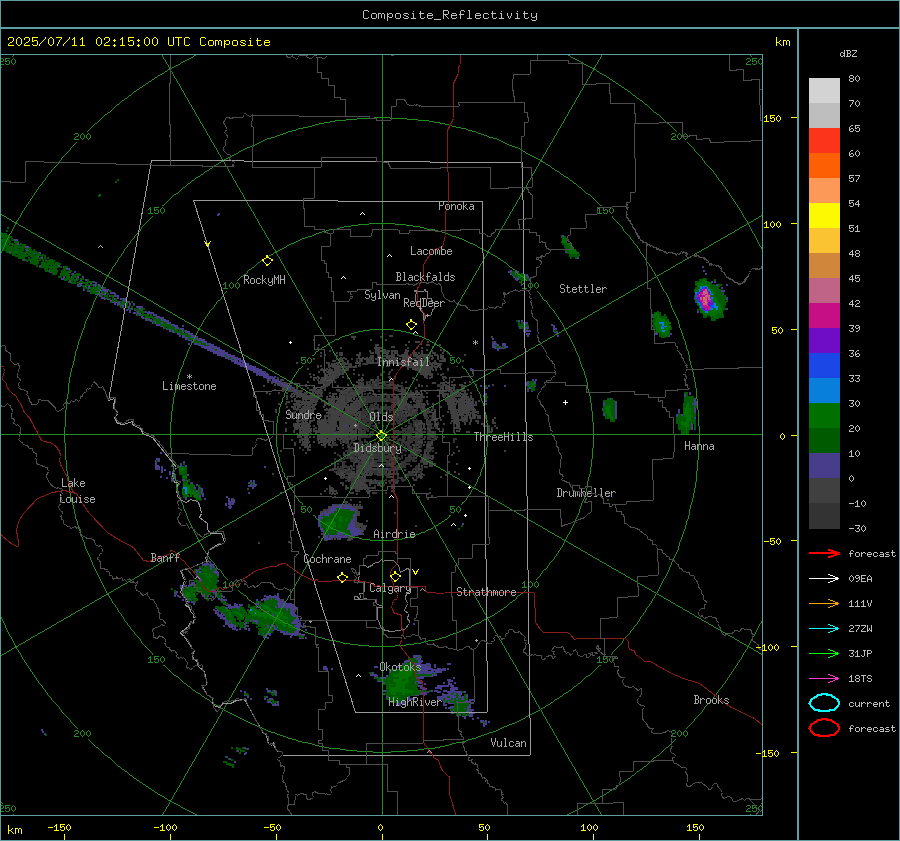Click the 2025/07/11 02:15:00 UTC timestamp
The width and height of the screenshot is (900, 841).
(138, 42)
